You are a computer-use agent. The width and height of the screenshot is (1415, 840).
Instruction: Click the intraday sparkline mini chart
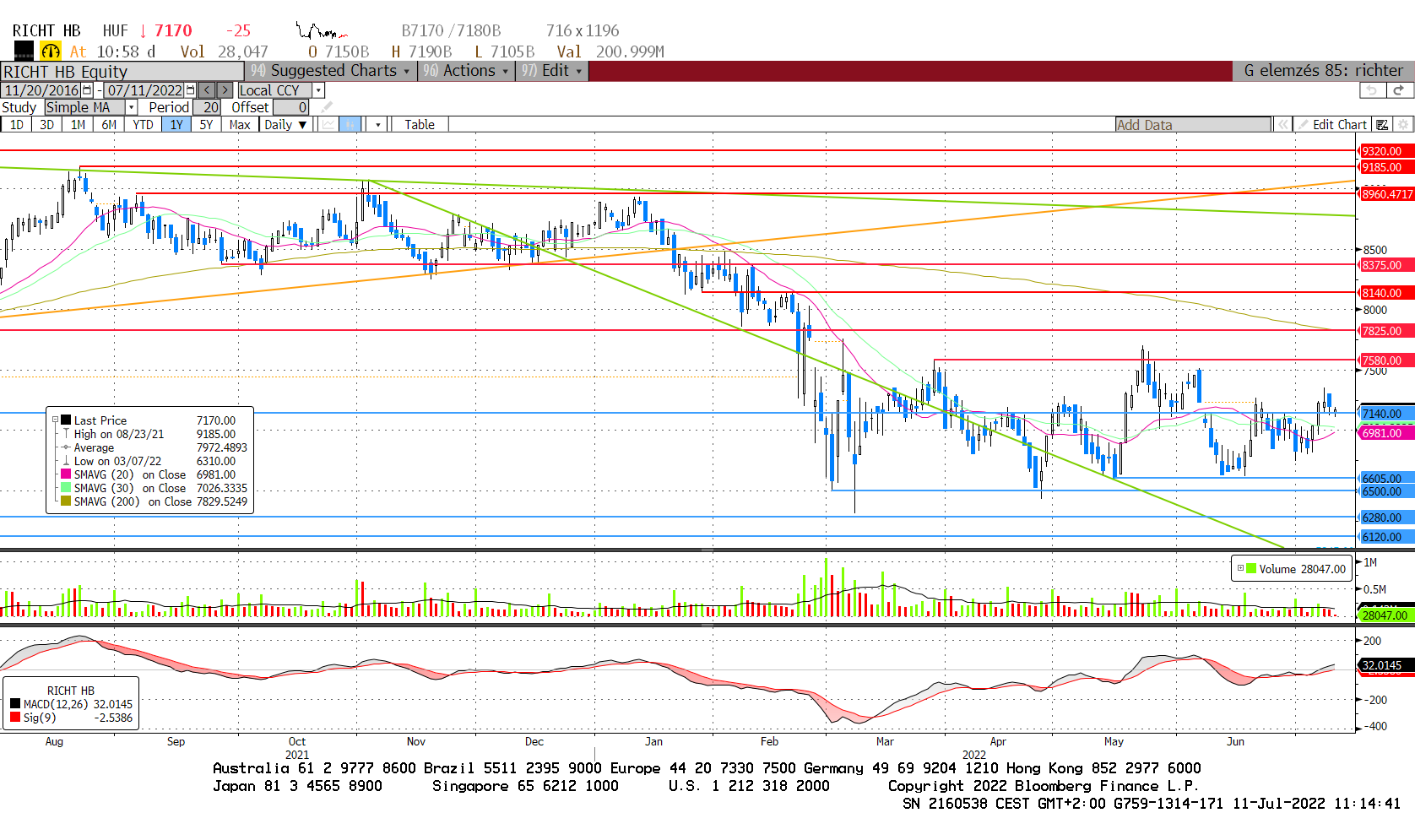321,32
